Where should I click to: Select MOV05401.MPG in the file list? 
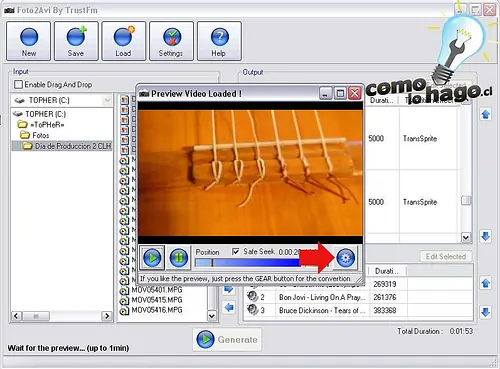coord(157,290)
